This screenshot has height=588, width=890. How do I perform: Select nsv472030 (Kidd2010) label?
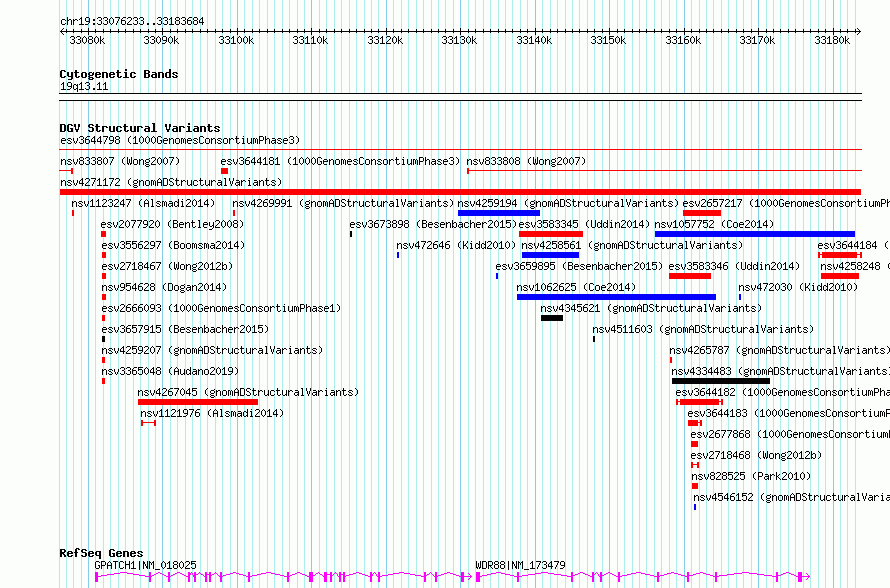(x=798, y=287)
